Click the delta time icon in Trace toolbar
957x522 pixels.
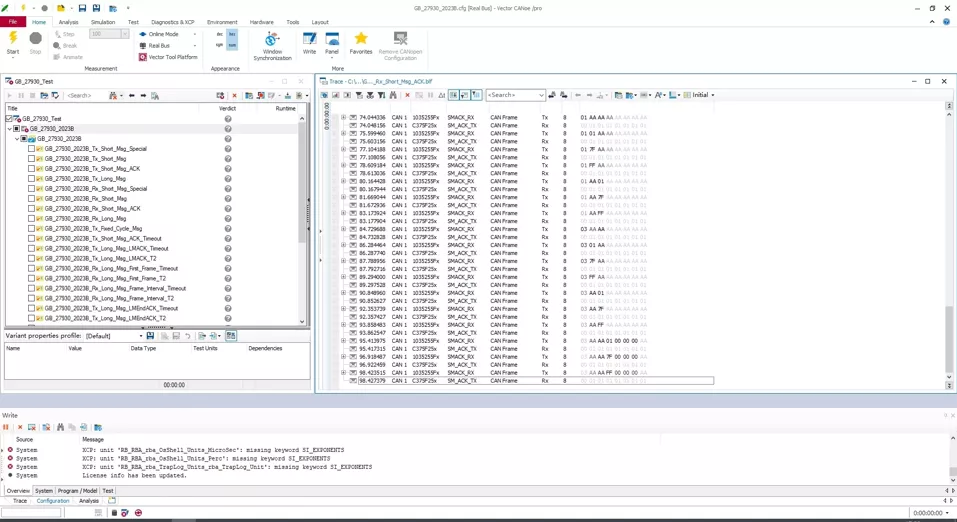tap(442, 95)
